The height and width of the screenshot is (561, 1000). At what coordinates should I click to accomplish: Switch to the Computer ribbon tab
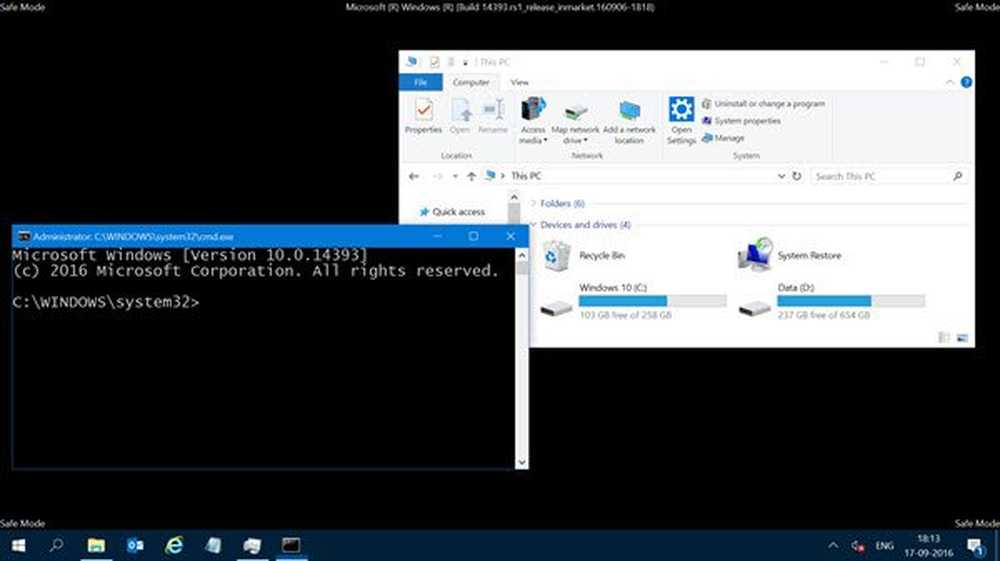[x=471, y=82]
